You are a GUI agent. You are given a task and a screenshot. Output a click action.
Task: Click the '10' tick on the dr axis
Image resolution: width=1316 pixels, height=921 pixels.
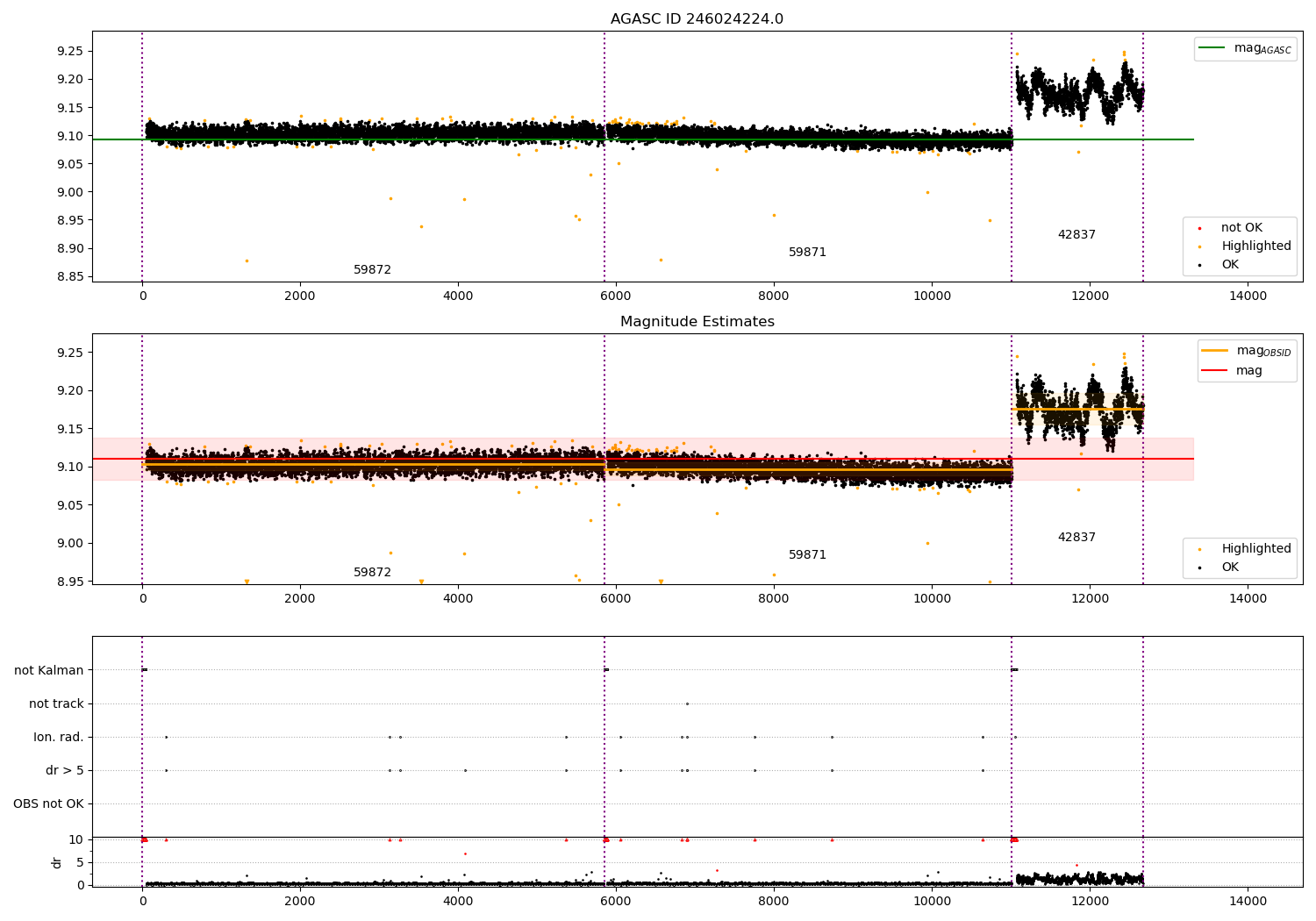76,840
